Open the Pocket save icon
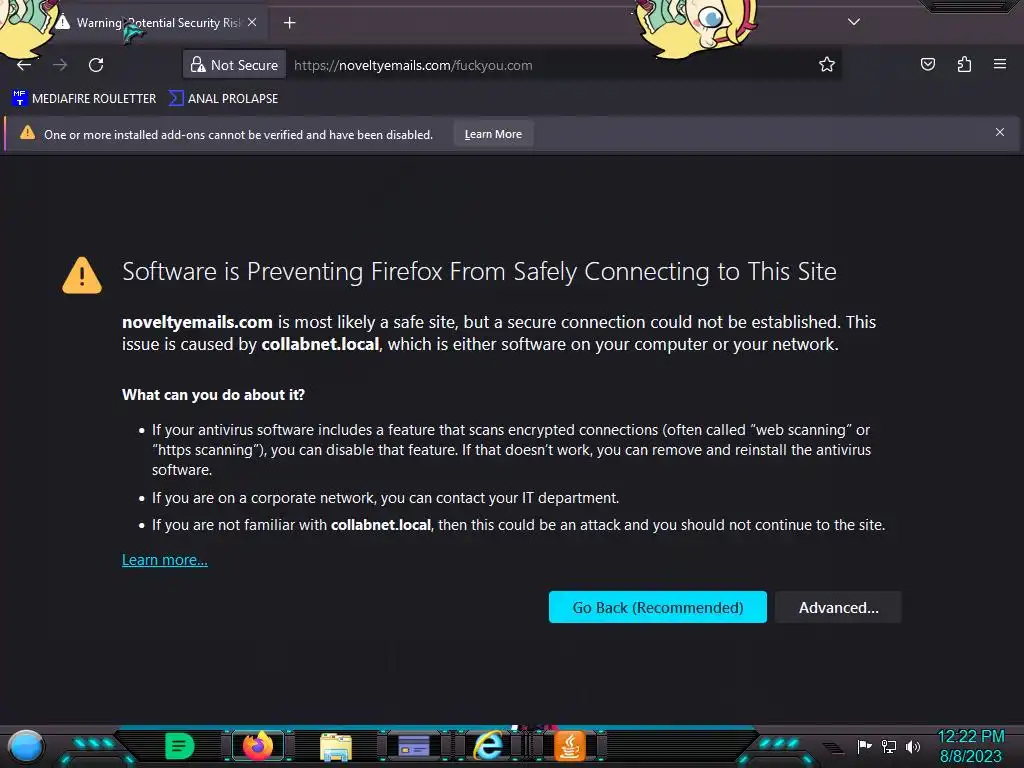The image size is (1024, 768). [x=927, y=64]
